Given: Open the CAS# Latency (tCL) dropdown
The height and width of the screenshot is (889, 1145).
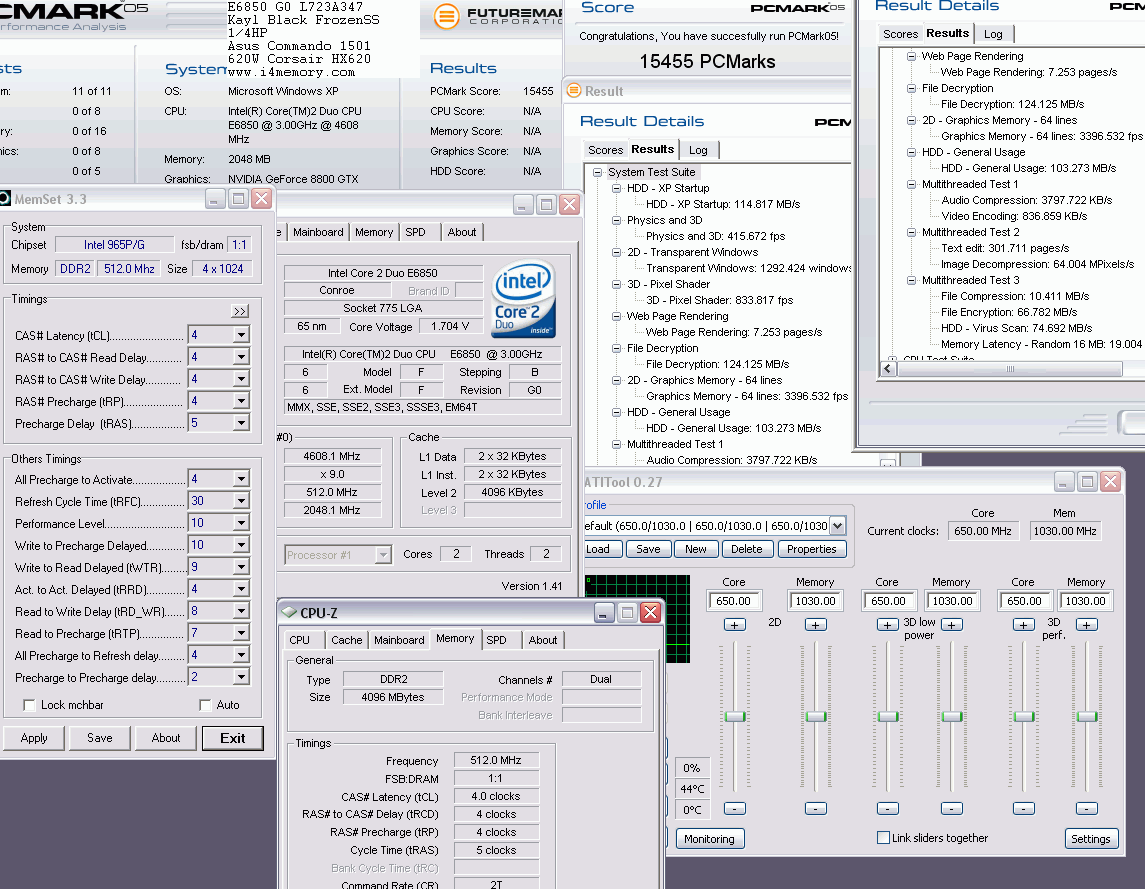Looking at the screenshot, I should click(x=241, y=335).
